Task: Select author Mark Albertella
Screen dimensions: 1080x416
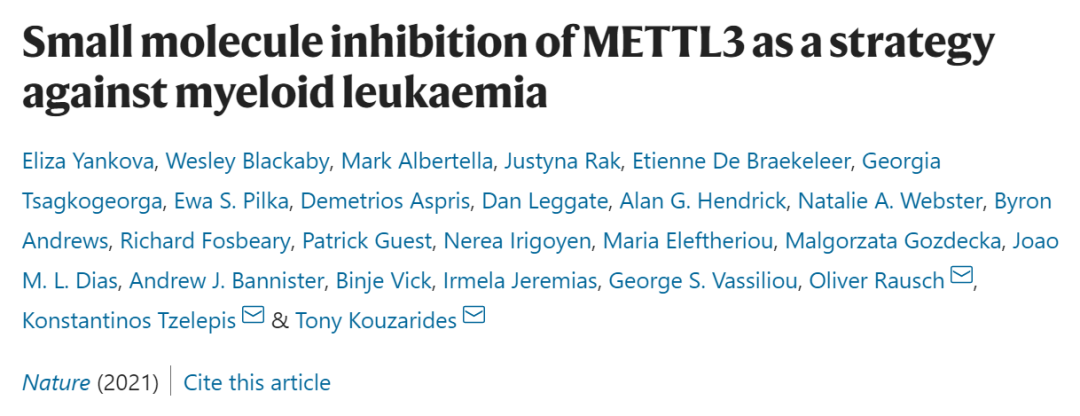Action: 417,161
